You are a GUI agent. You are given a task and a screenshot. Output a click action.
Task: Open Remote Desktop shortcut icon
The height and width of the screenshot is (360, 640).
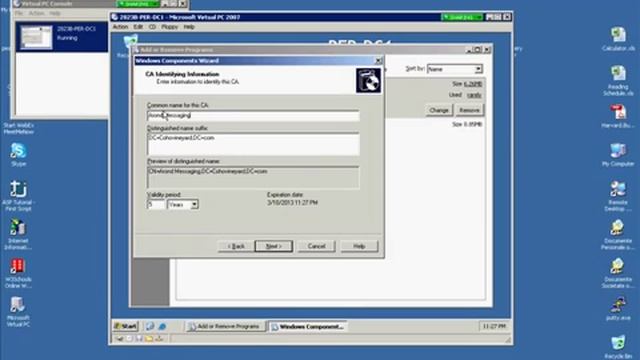(x=618, y=196)
